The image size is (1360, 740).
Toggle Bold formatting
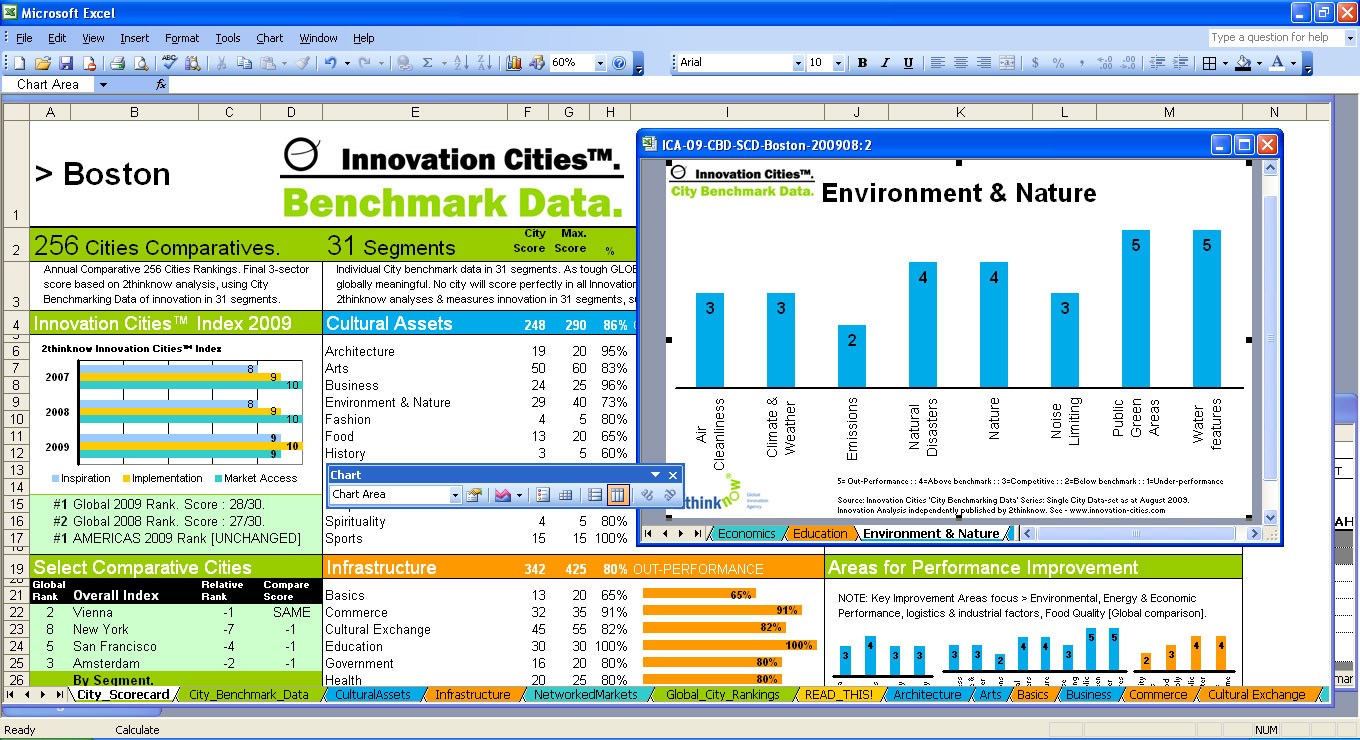coord(862,63)
